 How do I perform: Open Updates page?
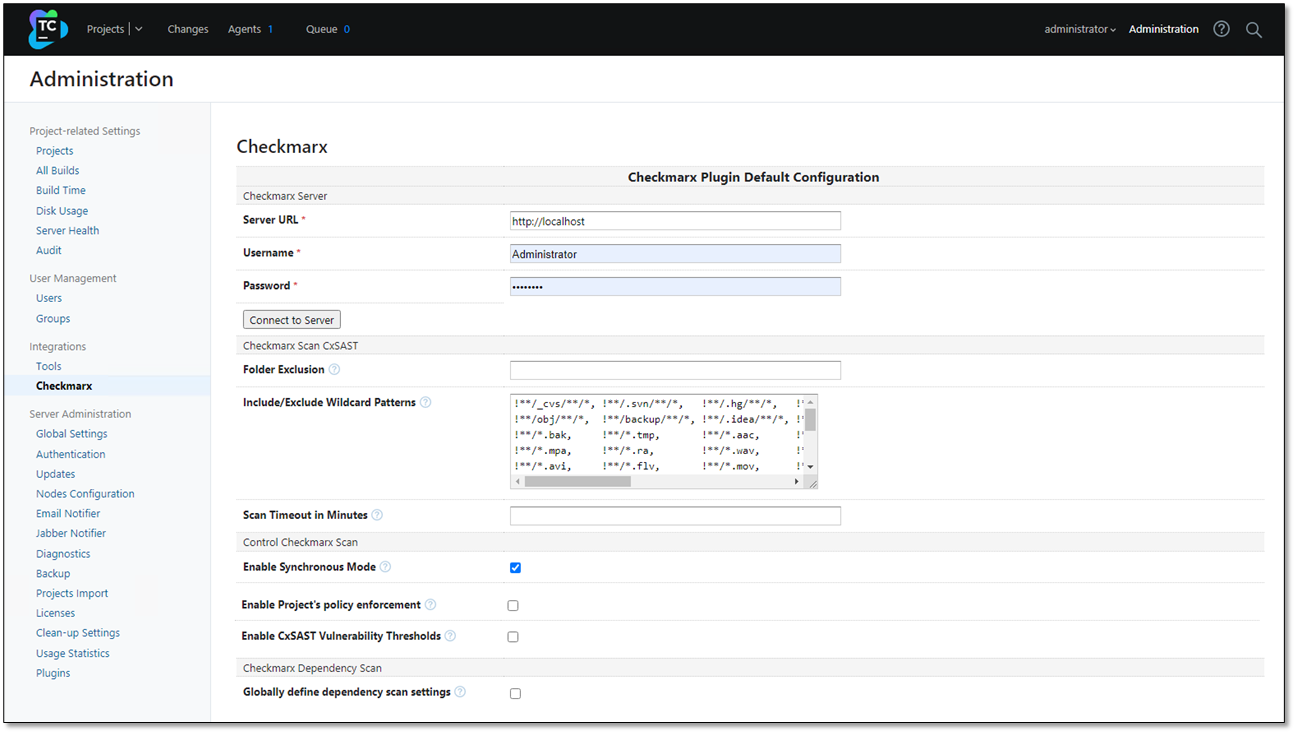click(x=56, y=474)
